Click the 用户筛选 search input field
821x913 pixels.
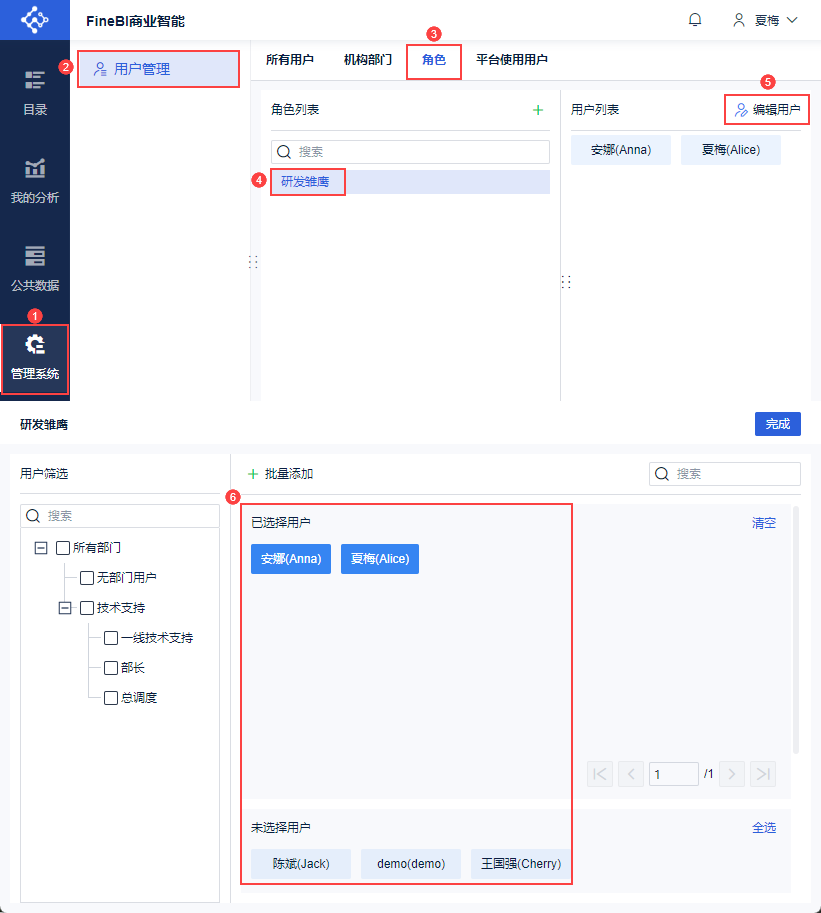(x=120, y=516)
